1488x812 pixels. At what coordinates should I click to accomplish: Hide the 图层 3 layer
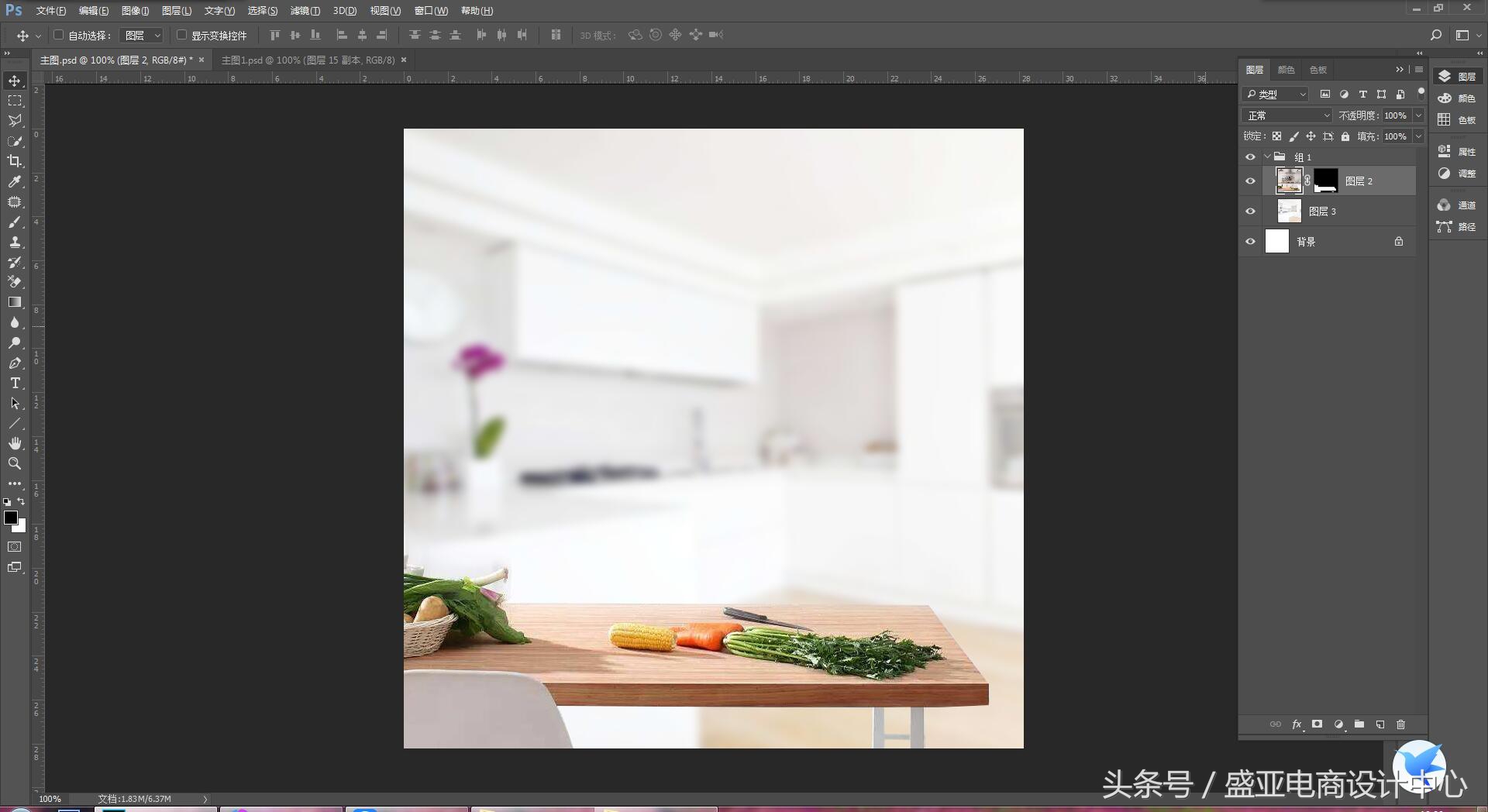point(1250,212)
